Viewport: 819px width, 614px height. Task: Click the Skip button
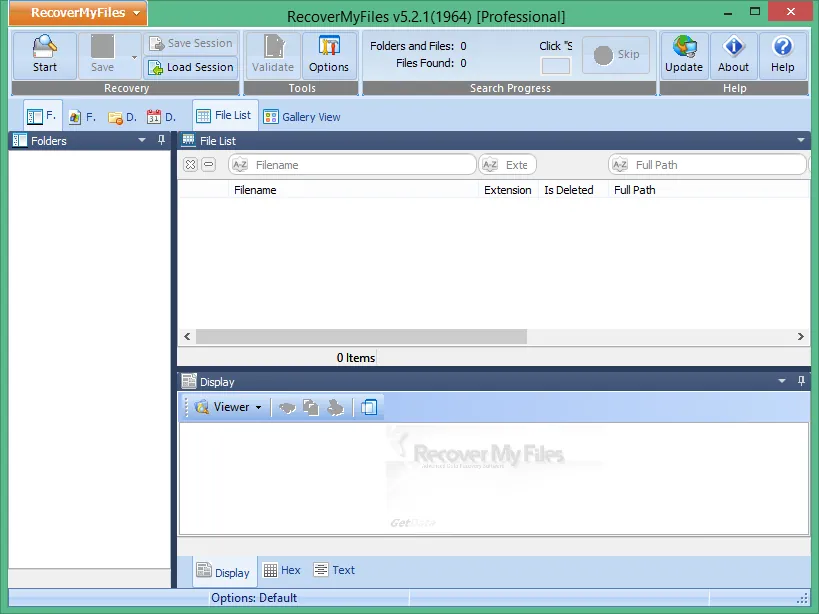pos(616,54)
